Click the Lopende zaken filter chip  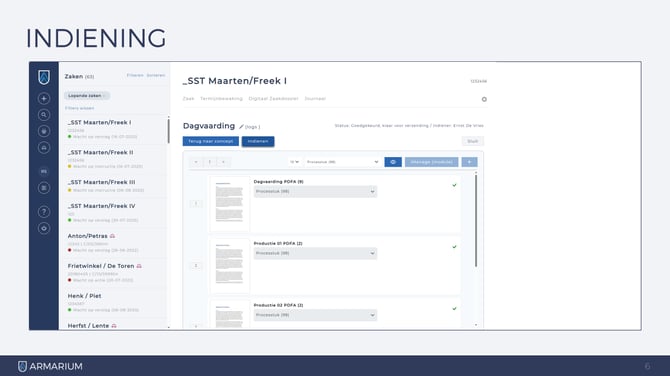(x=87, y=96)
